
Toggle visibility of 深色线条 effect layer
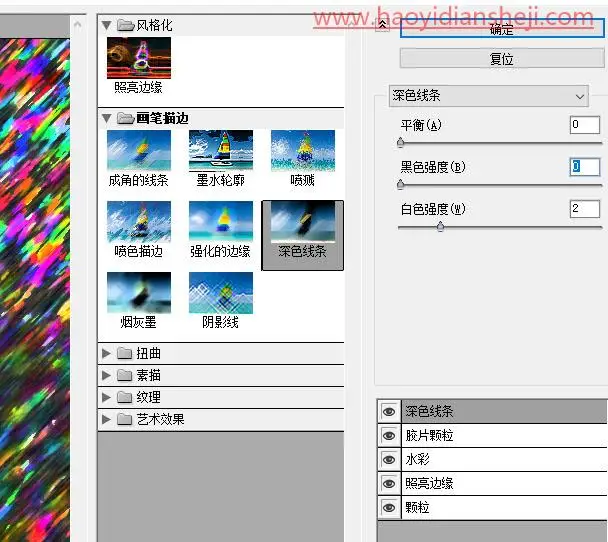(389, 411)
